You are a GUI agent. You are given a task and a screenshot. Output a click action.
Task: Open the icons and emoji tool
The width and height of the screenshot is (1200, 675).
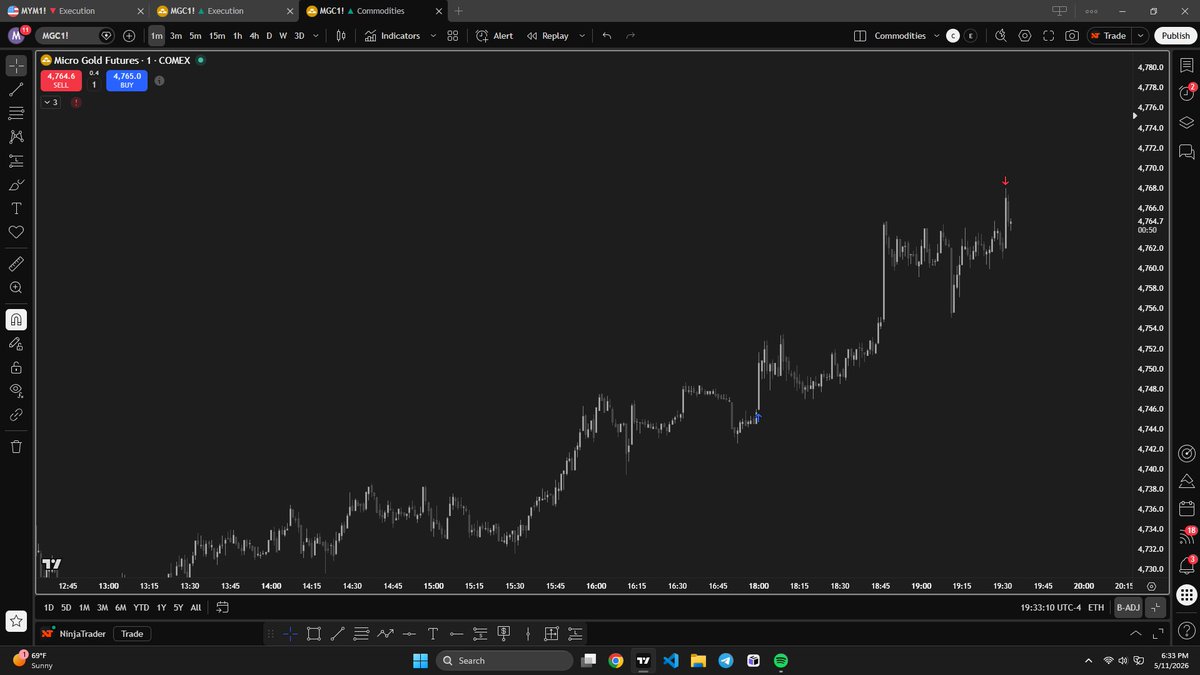tap(16, 232)
